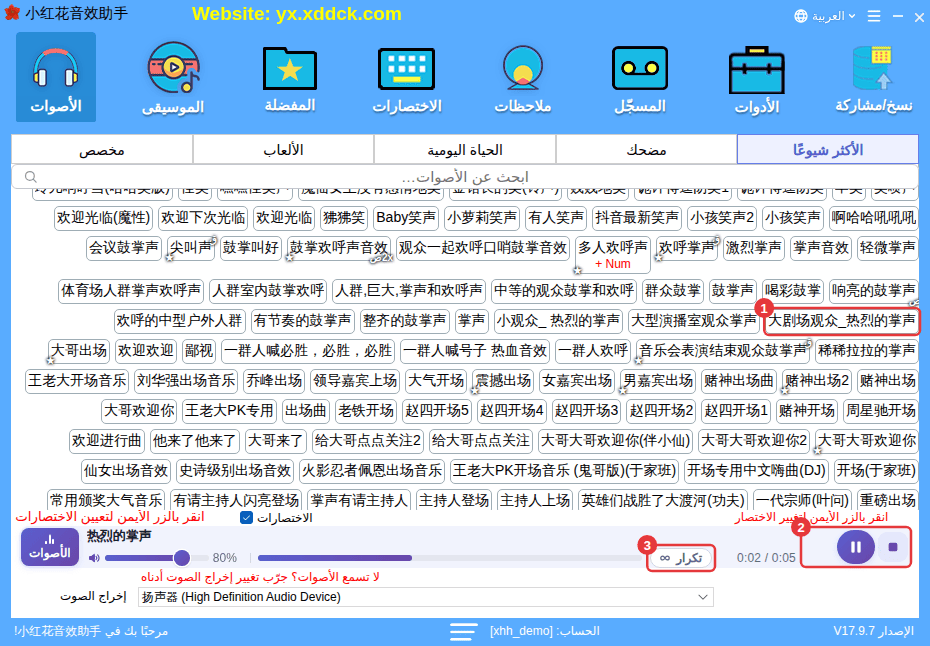Play the 啊哈哈吼吼吼 sound
The width and height of the screenshot is (930, 646).
tap(874, 218)
